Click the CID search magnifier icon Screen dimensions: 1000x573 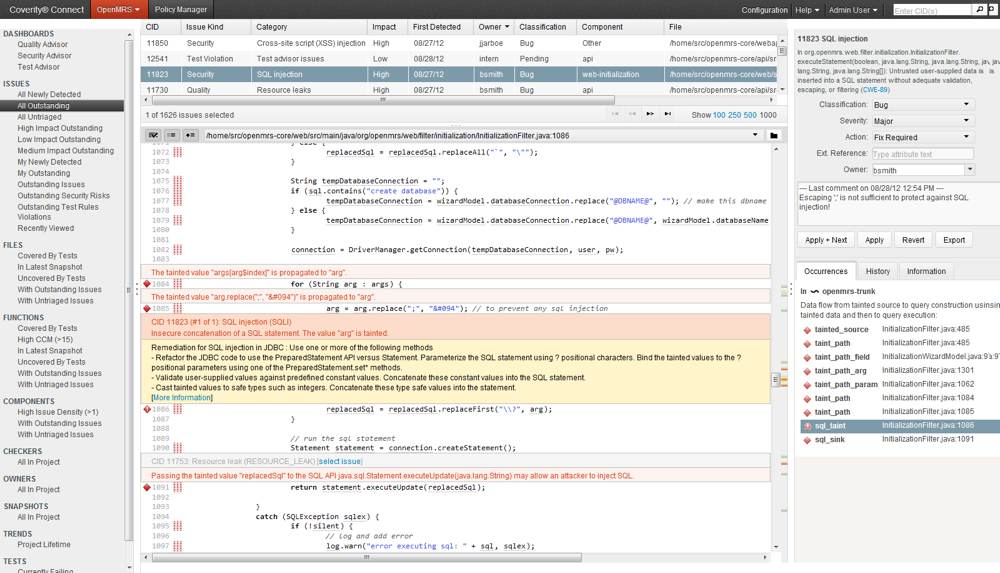[978, 9]
